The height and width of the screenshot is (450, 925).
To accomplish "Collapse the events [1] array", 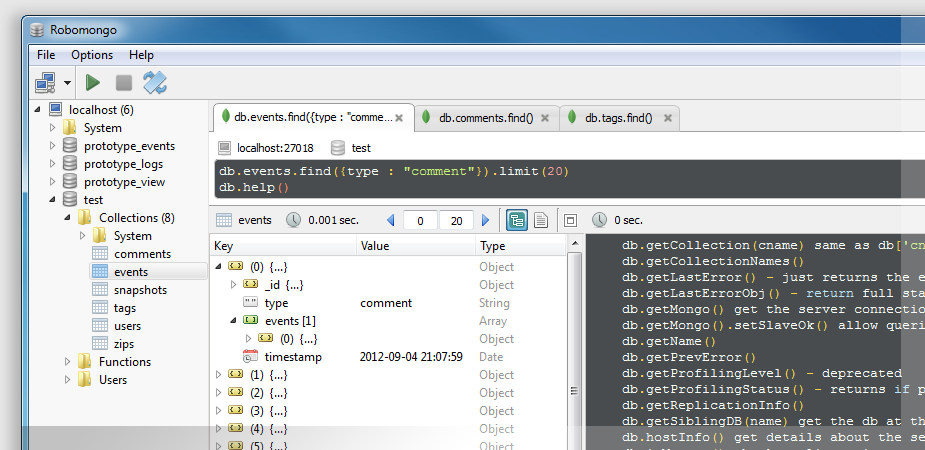I will click(233, 321).
